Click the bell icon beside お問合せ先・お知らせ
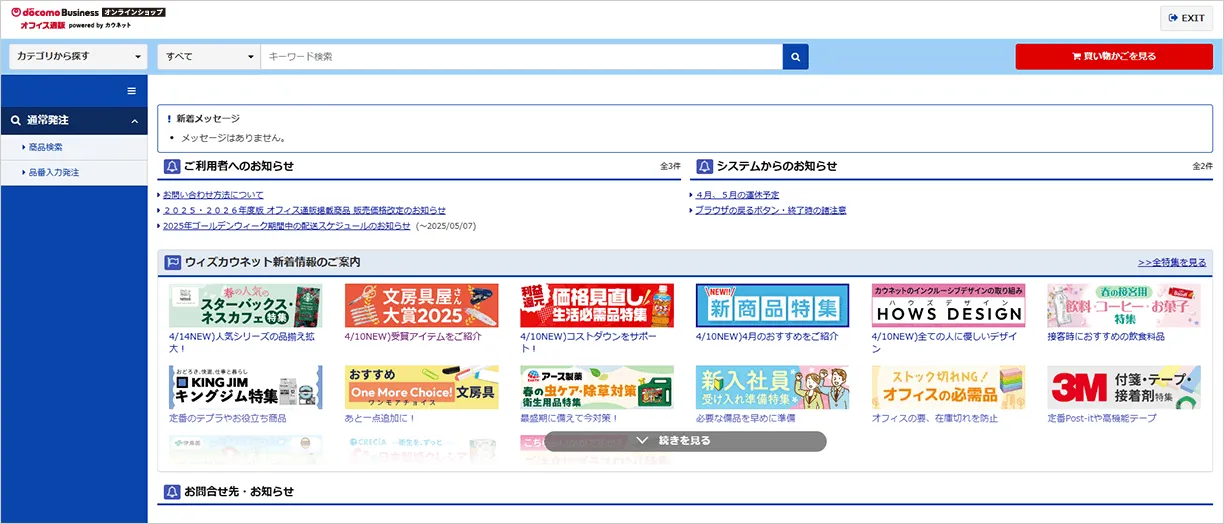Viewport: 1224px width, 524px height. (171, 492)
